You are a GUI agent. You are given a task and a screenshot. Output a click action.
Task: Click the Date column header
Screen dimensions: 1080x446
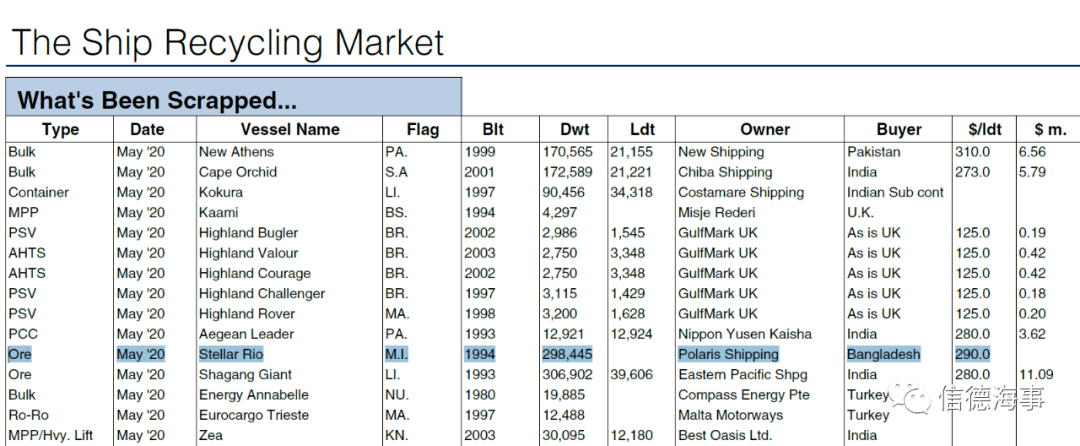click(x=147, y=129)
